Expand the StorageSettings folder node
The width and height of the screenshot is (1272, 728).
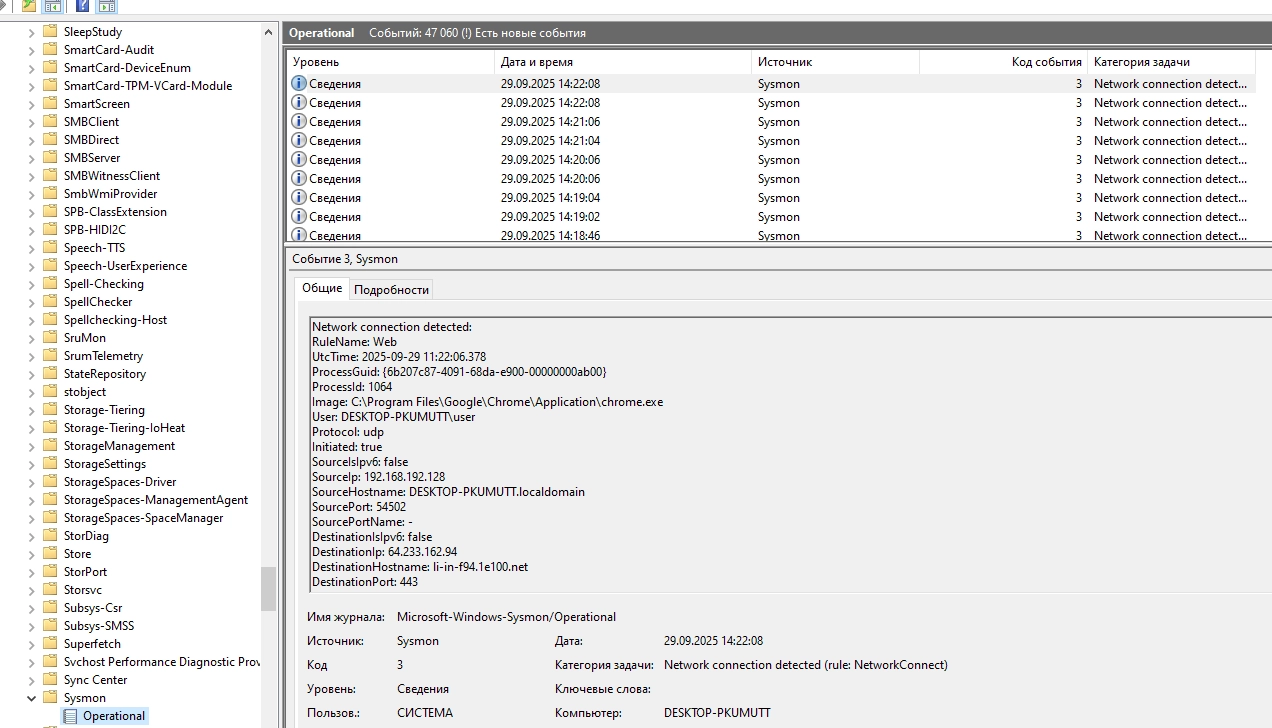pyautogui.click(x=31, y=464)
